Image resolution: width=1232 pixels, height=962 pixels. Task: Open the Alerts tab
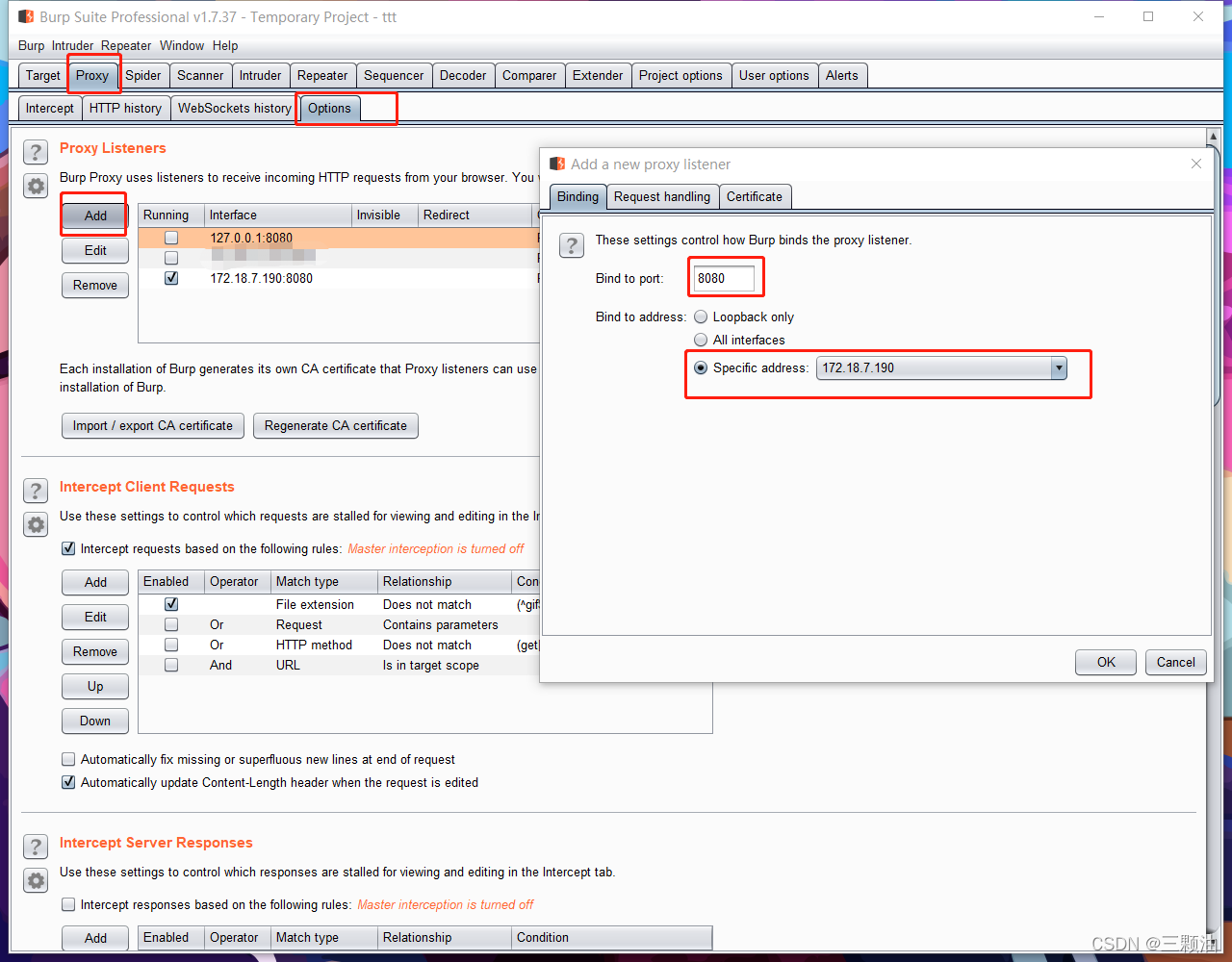842,75
